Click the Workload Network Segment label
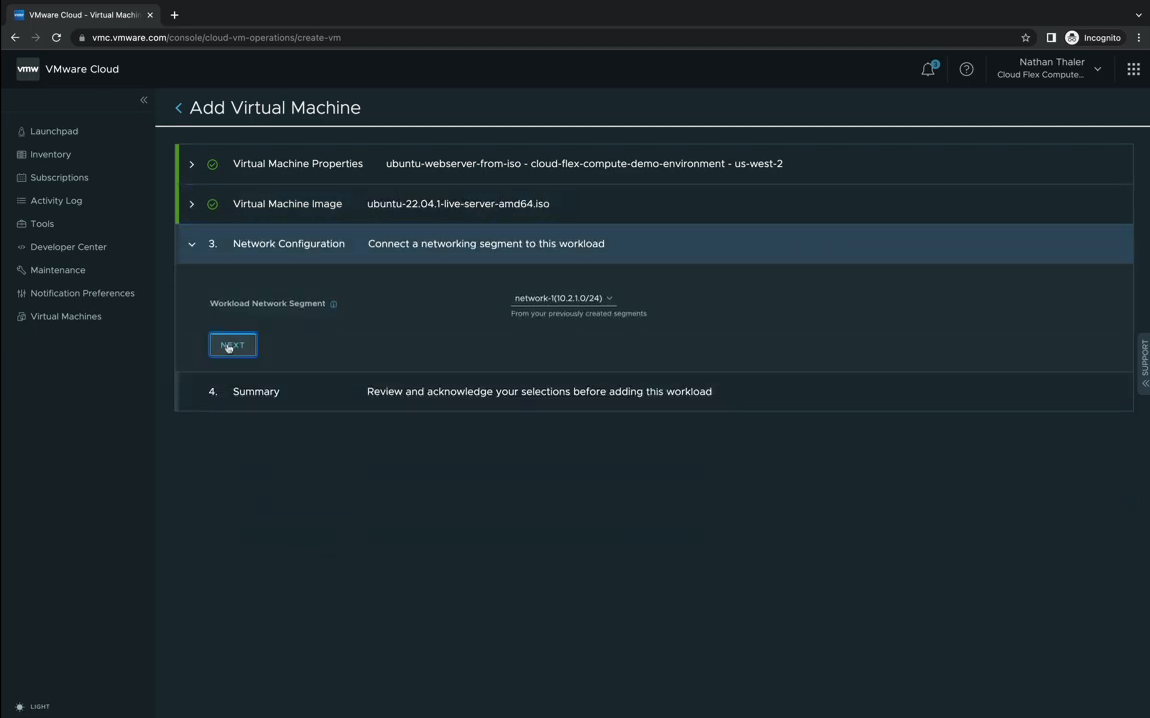Image resolution: width=1150 pixels, height=718 pixels. coord(267,304)
